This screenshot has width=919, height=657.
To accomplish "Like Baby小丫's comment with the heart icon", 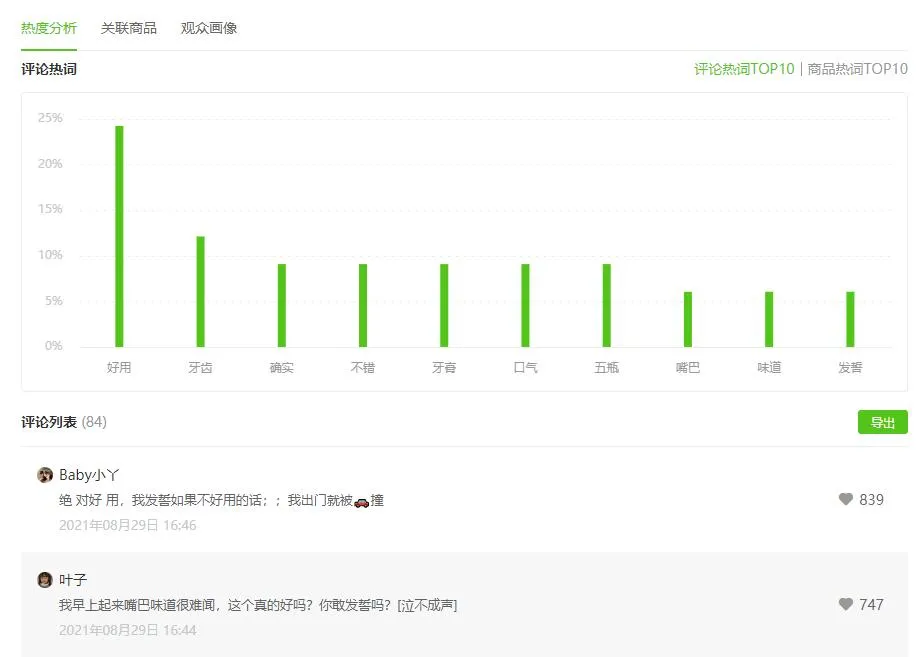I will (847, 499).
